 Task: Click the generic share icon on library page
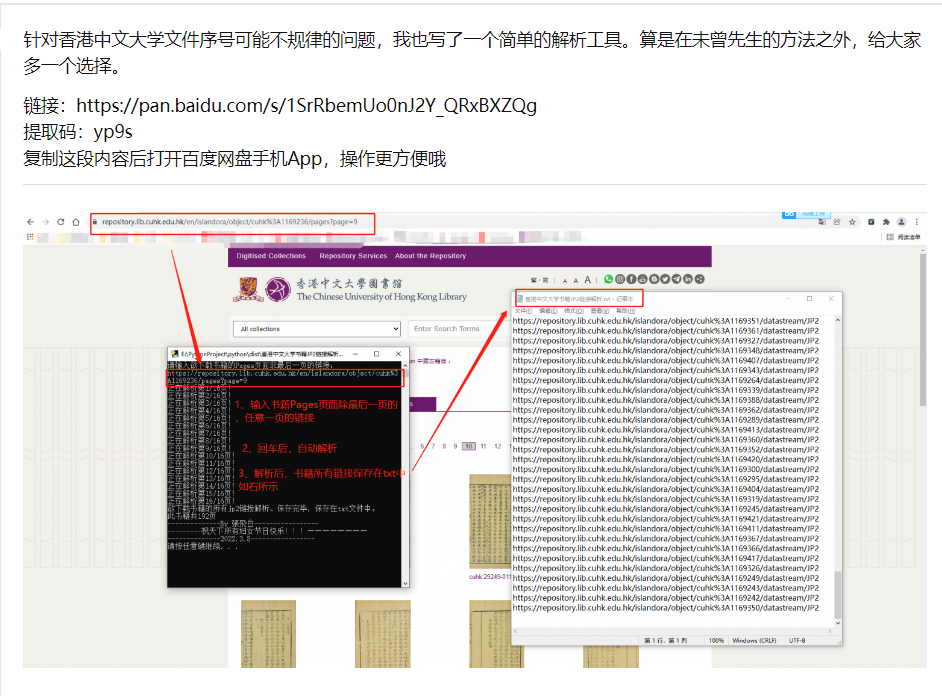(699, 279)
